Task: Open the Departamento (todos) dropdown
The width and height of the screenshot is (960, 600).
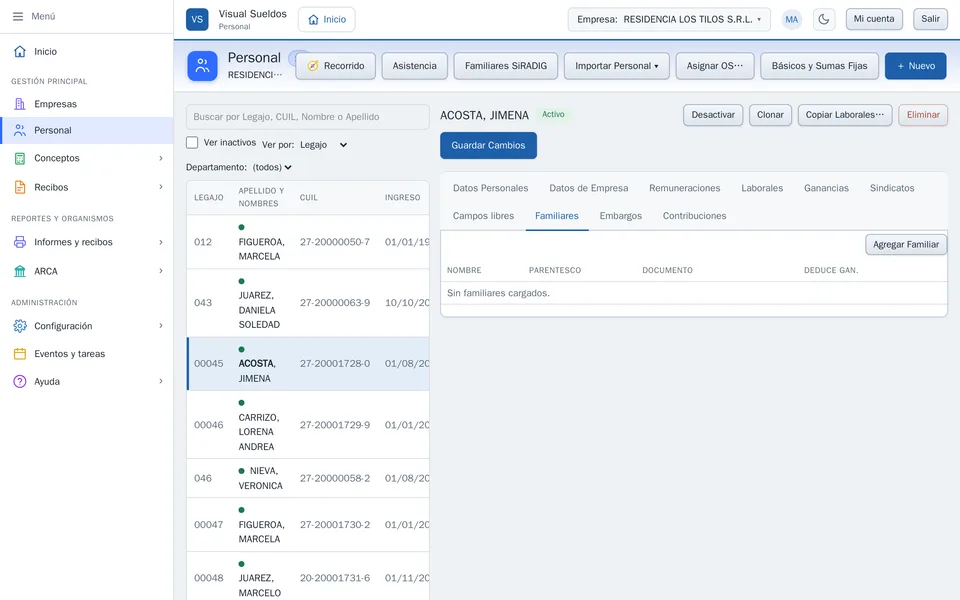Action: pyautogui.click(x=272, y=167)
